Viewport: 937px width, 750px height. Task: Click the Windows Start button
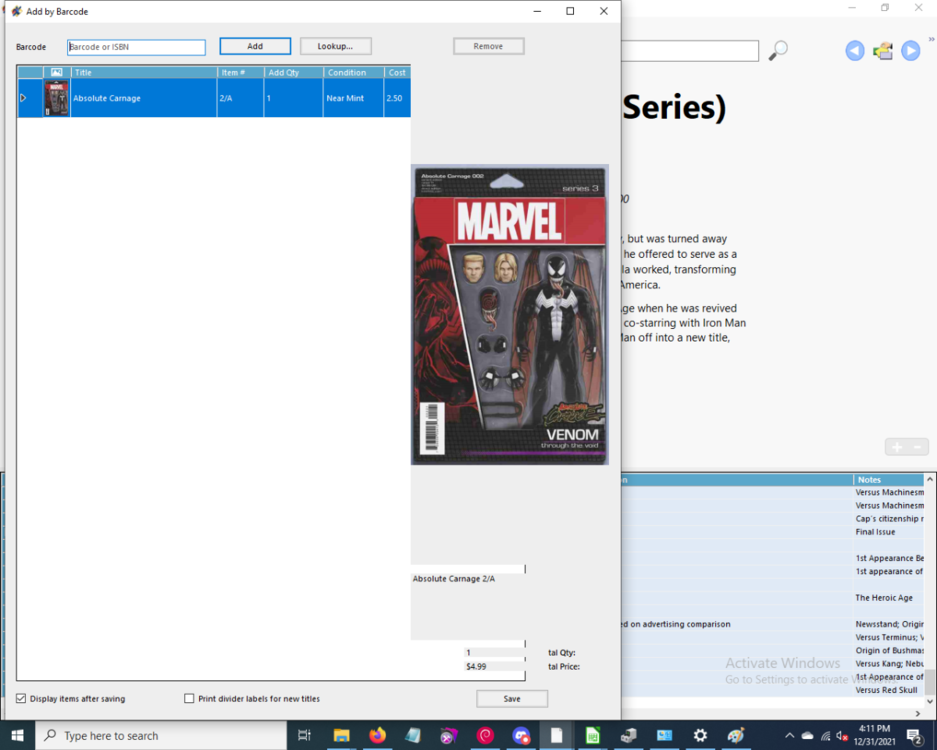click(17, 736)
